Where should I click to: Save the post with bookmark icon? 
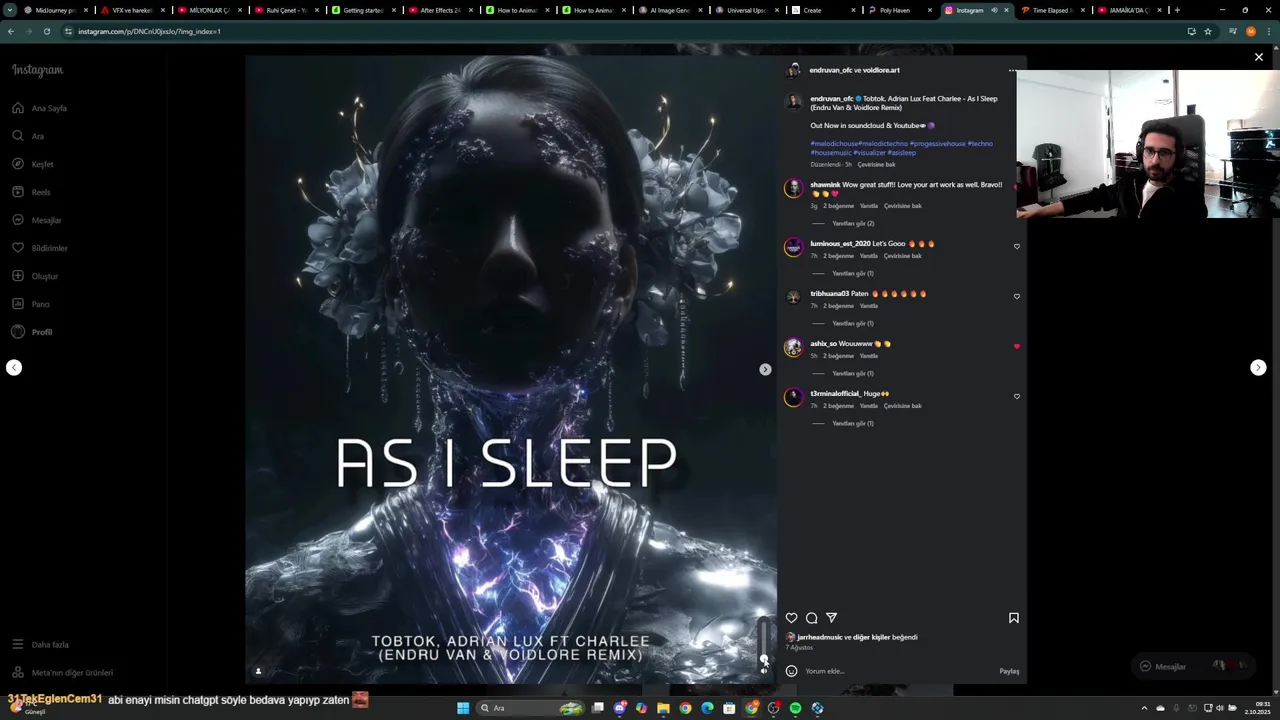coord(1013,618)
